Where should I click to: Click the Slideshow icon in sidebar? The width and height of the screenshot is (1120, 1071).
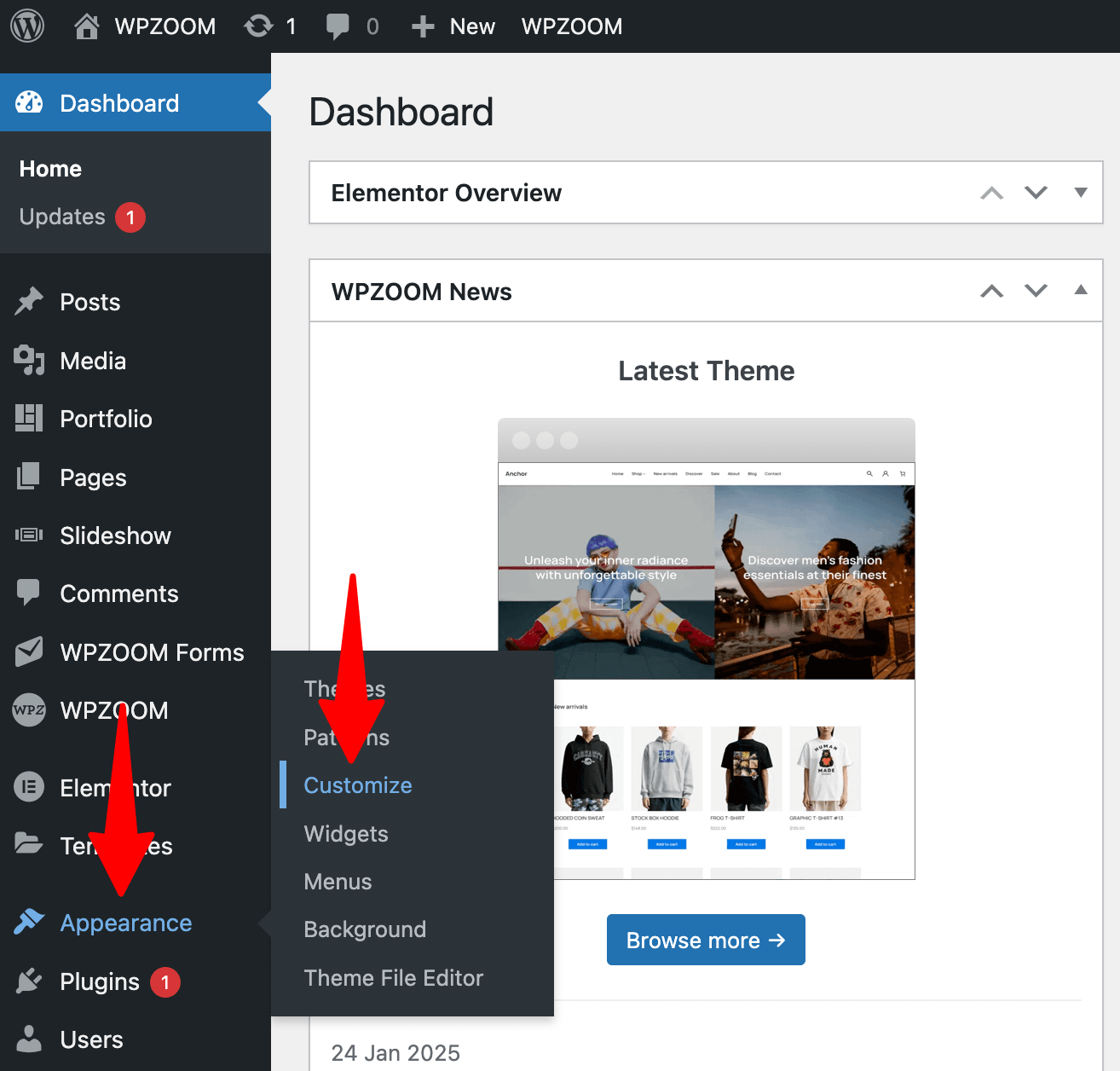pos(29,535)
